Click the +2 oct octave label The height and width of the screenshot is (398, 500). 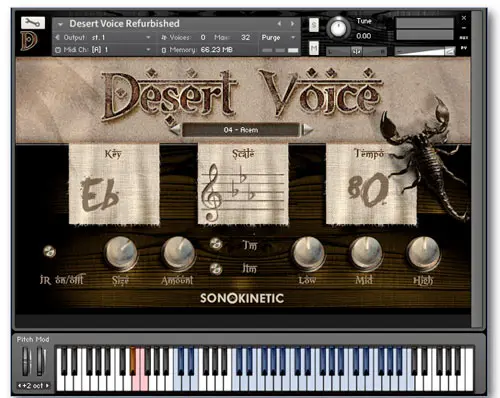click(33, 385)
